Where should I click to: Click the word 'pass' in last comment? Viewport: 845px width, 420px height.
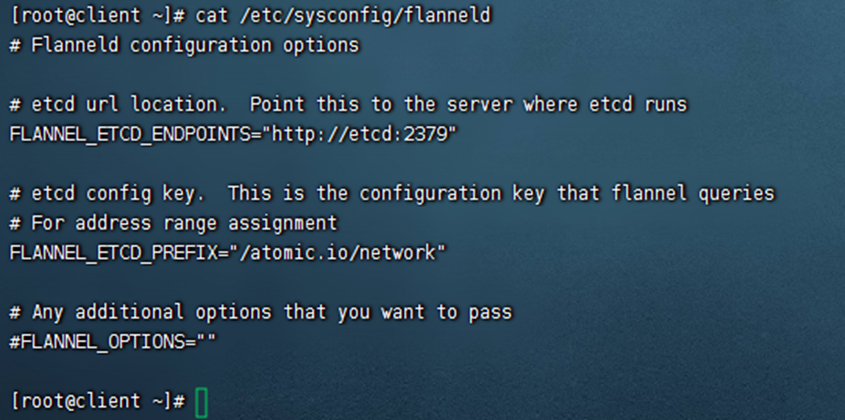point(490,313)
